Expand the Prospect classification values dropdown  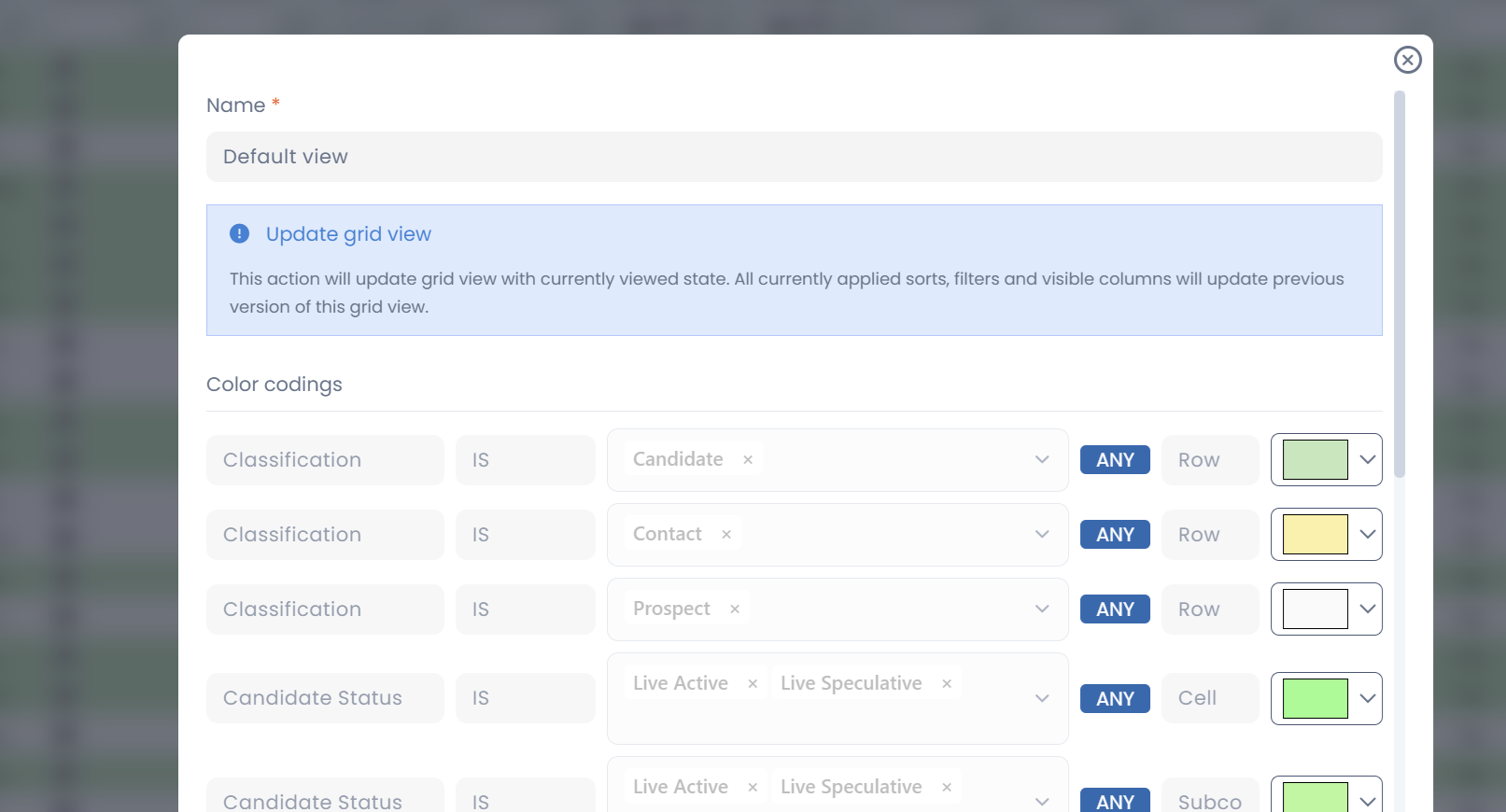(x=1042, y=609)
